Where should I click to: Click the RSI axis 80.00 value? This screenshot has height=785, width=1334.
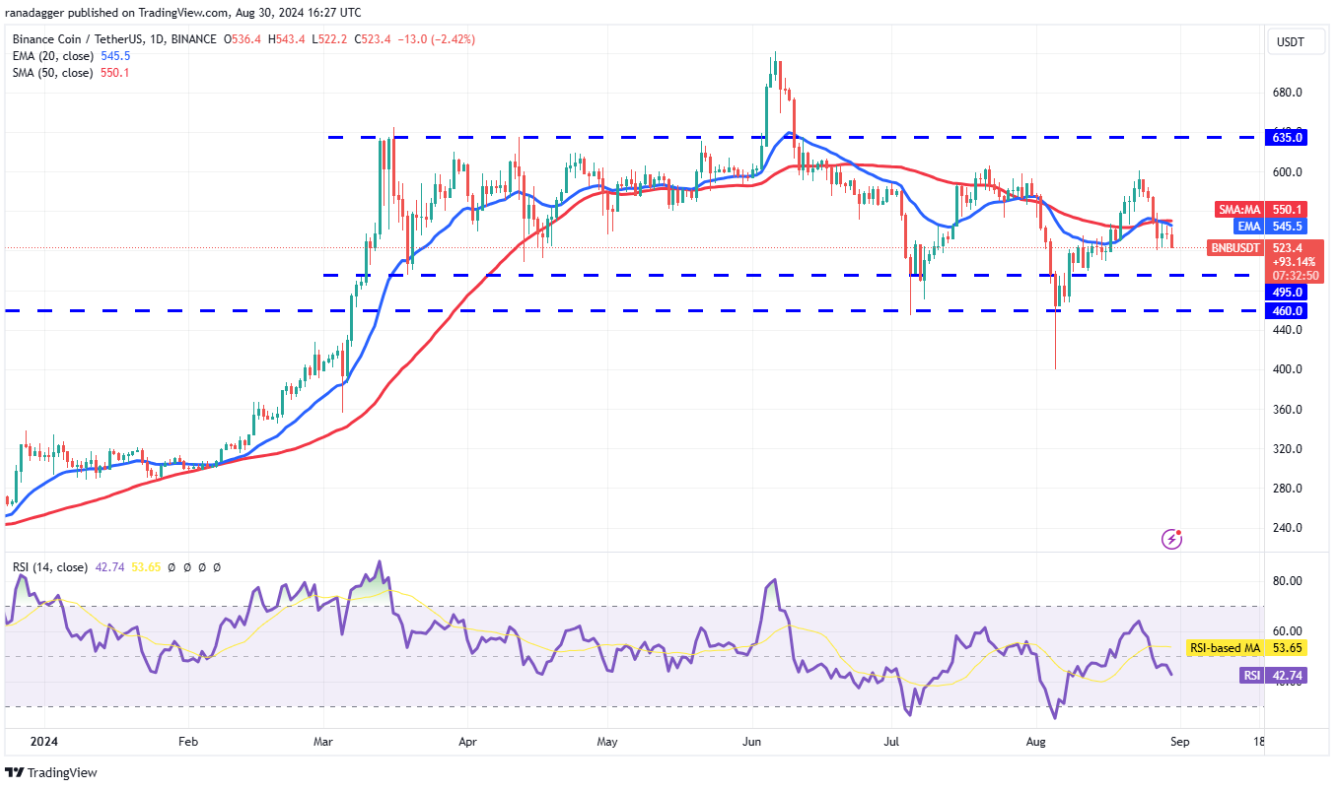[x=1287, y=581]
